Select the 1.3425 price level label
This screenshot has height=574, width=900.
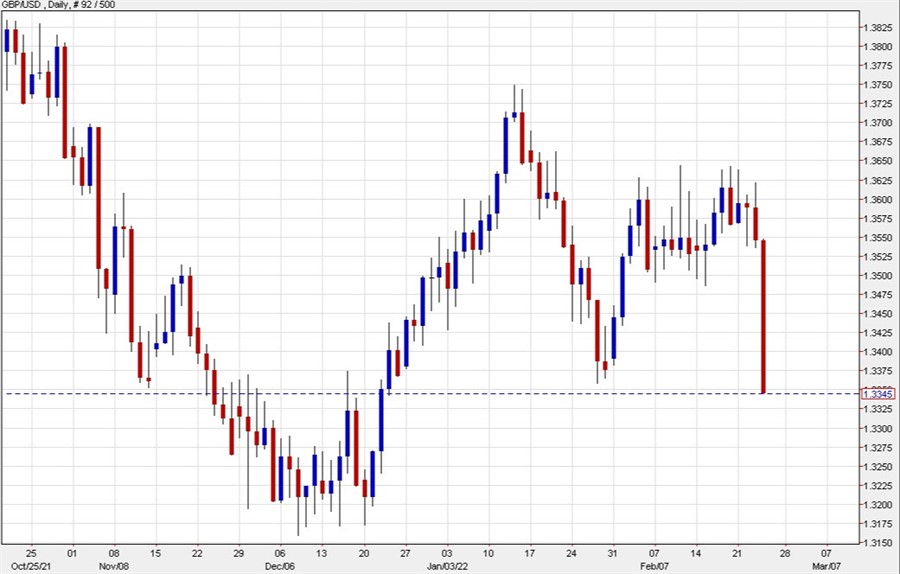tap(878, 333)
